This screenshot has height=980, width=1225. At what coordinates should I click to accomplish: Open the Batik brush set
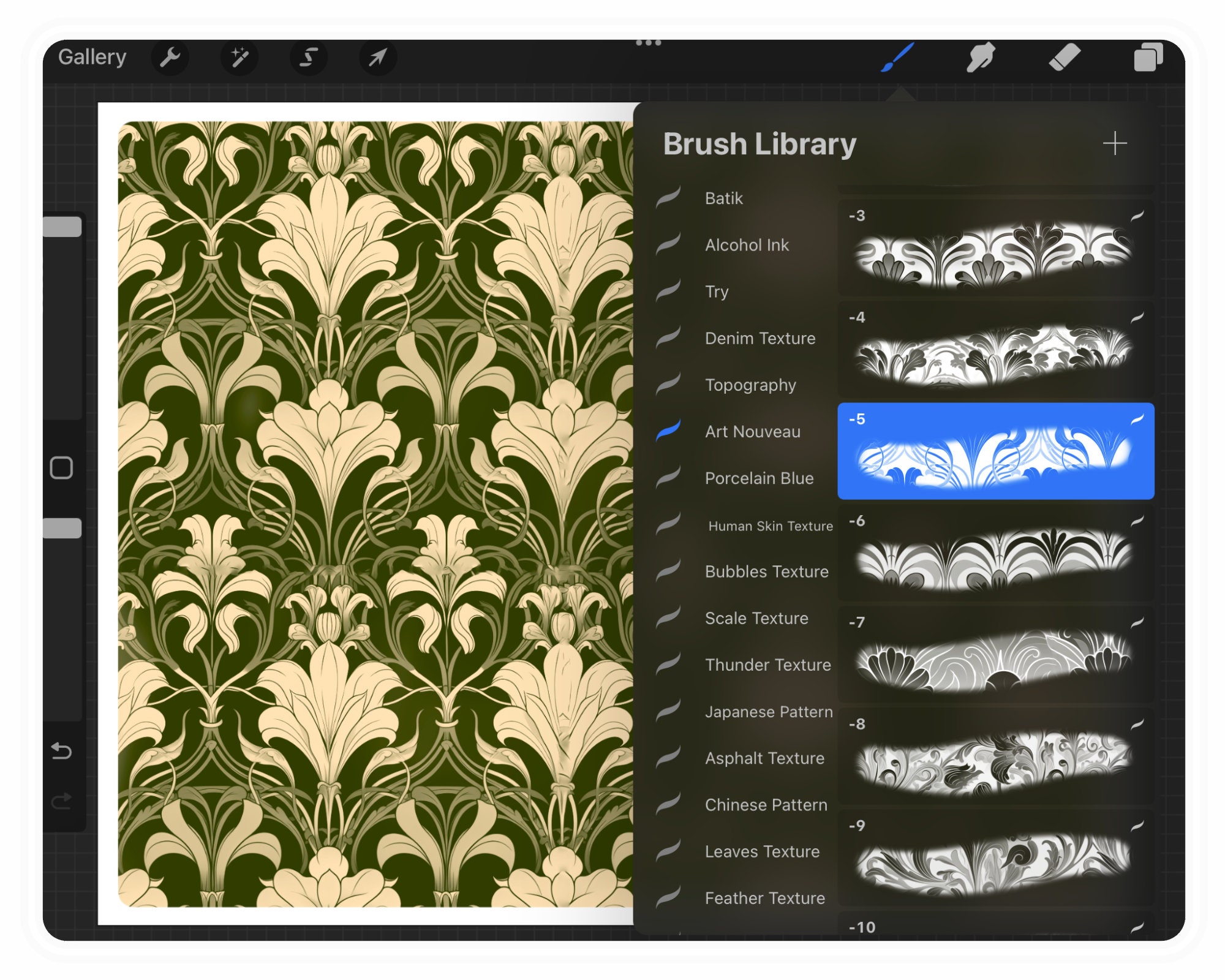[745, 198]
